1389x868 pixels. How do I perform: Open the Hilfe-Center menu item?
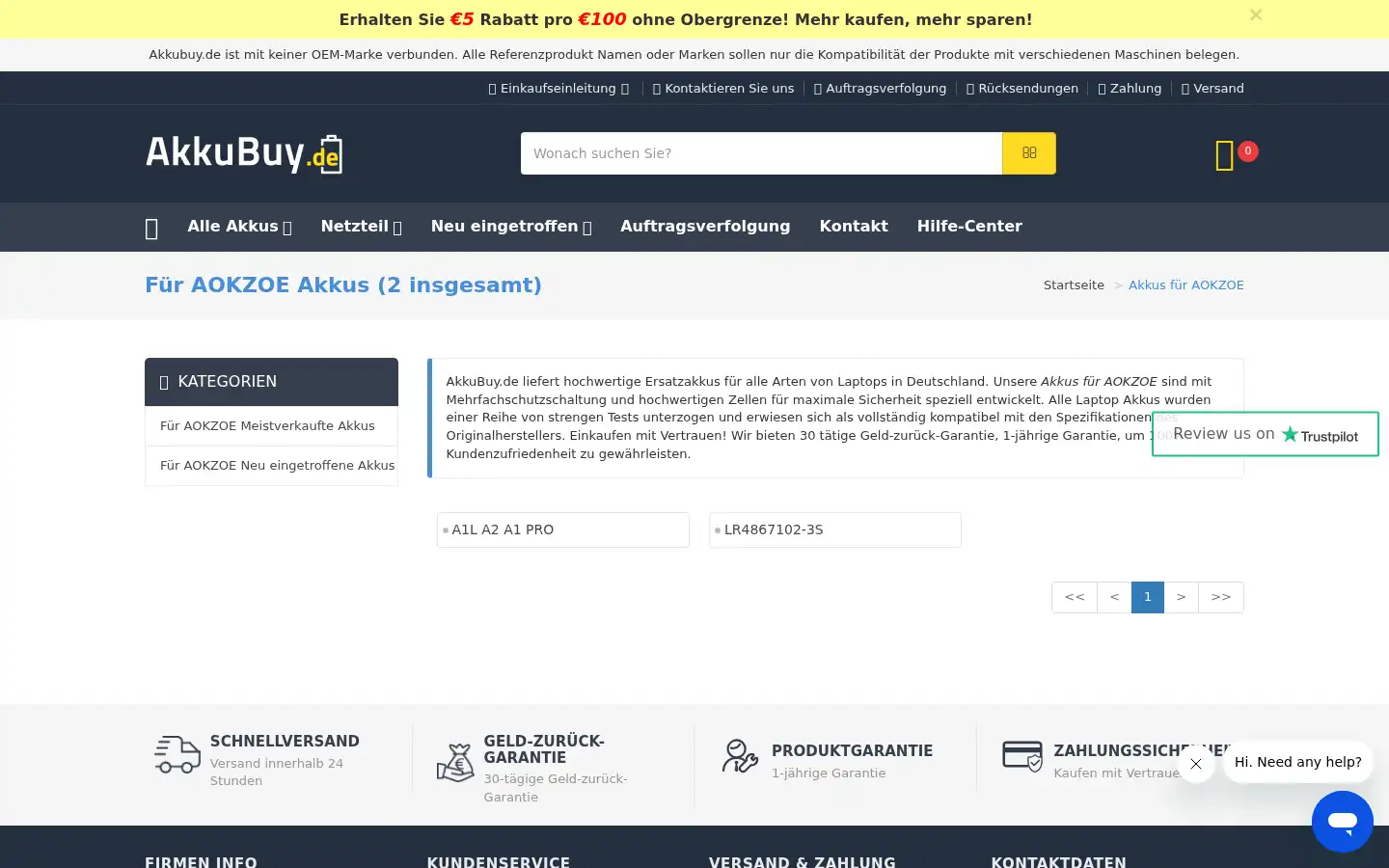pos(969,227)
